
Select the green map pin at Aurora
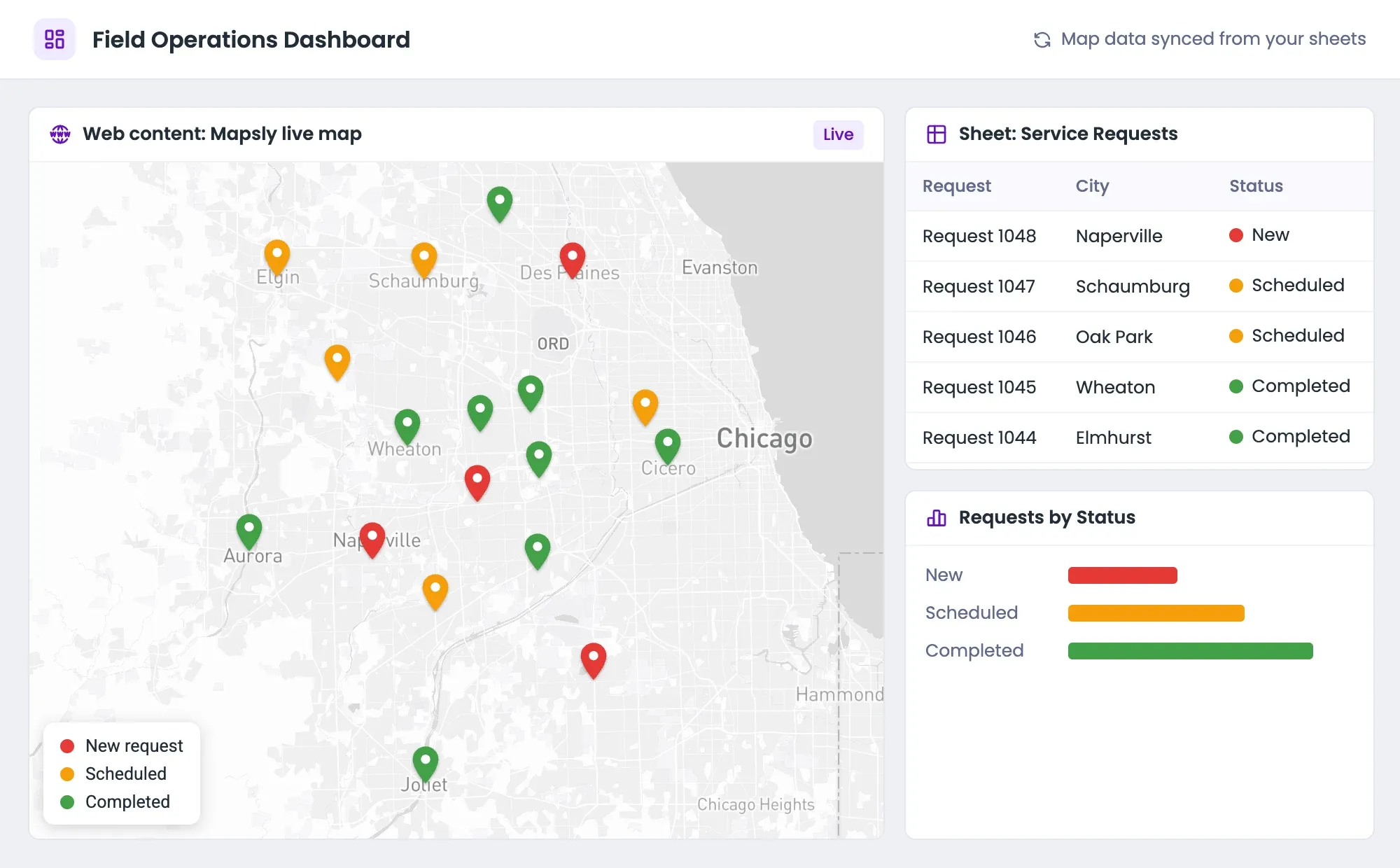tap(249, 532)
